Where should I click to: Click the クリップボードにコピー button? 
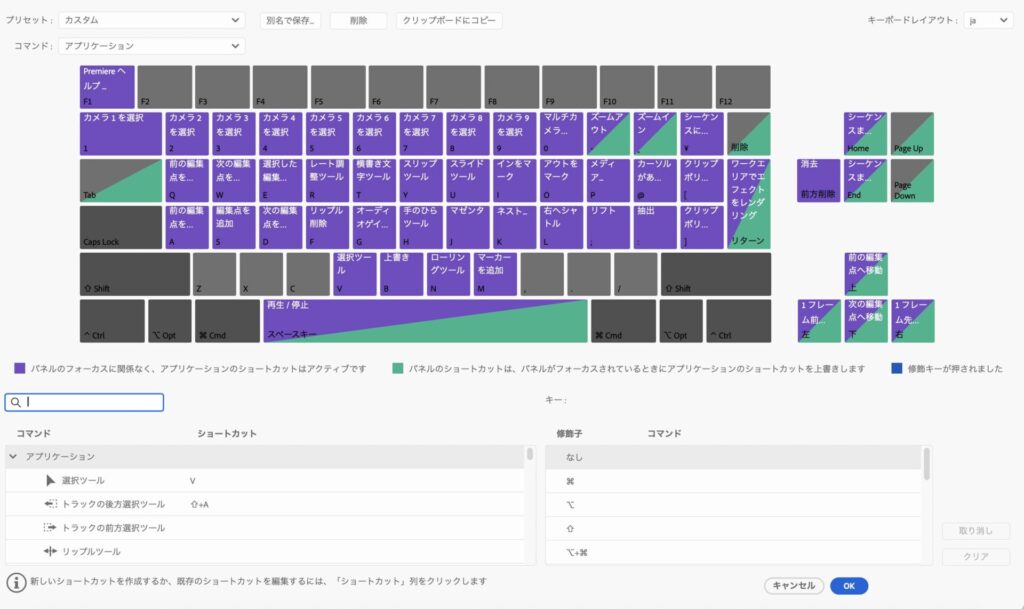pos(449,20)
